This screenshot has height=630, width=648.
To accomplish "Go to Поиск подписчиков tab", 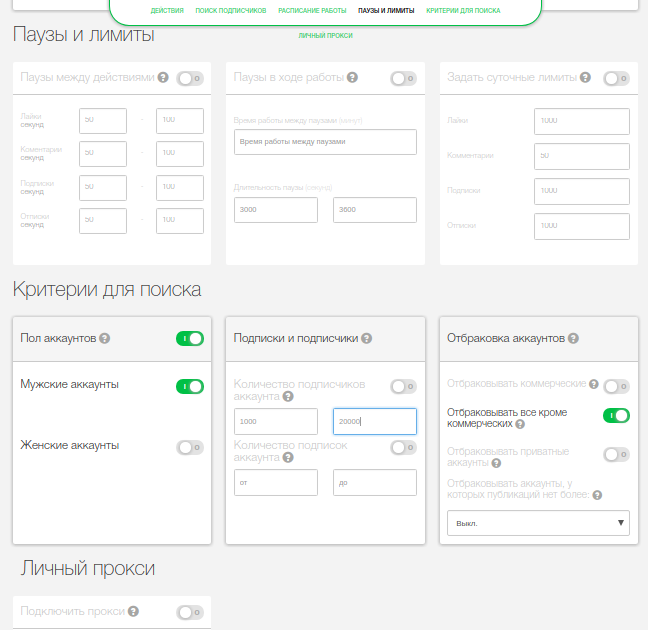I will click(x=231, y=11).
